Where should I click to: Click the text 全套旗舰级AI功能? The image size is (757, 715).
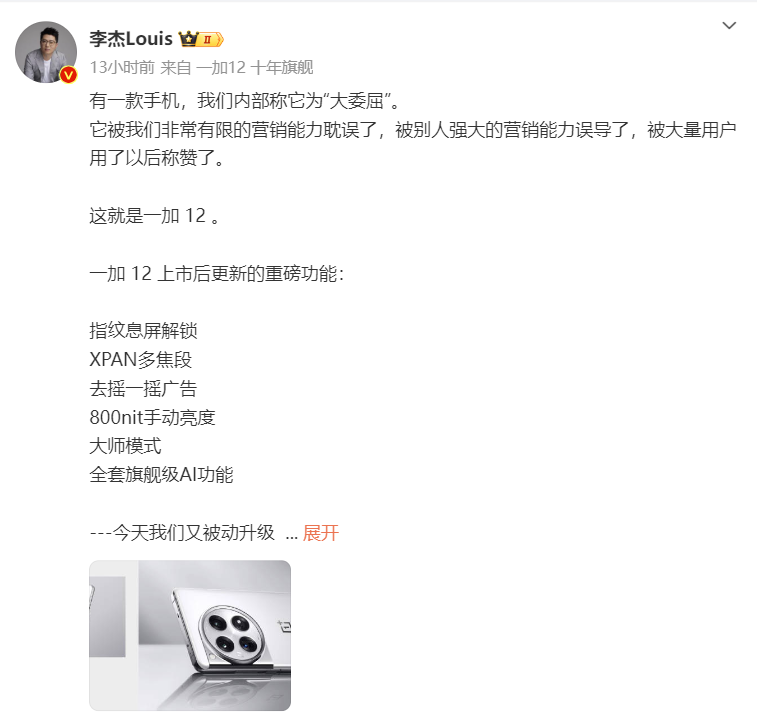coord(162,475)
